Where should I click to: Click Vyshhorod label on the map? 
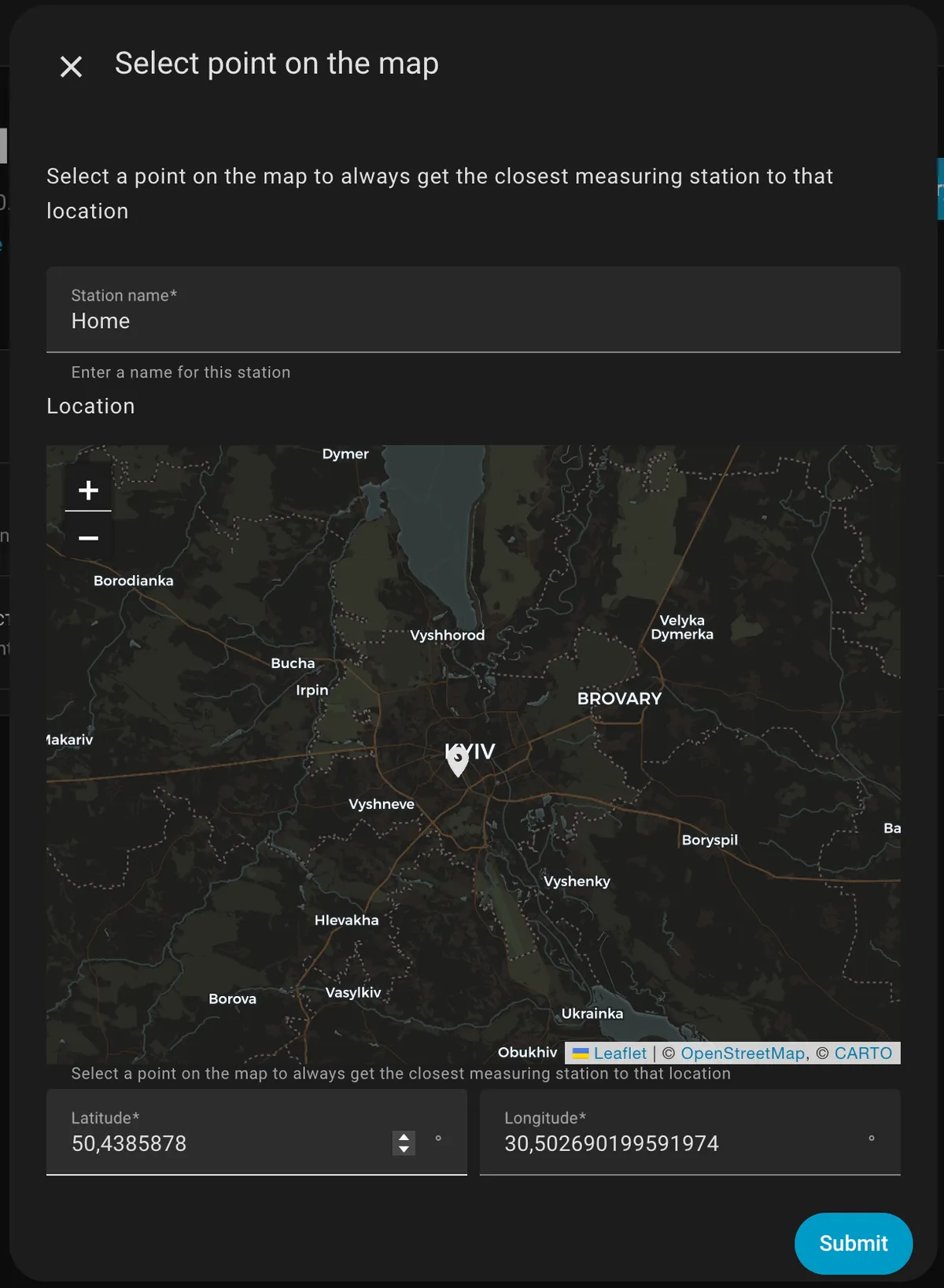pyautogui.click(x=447, y=635)
